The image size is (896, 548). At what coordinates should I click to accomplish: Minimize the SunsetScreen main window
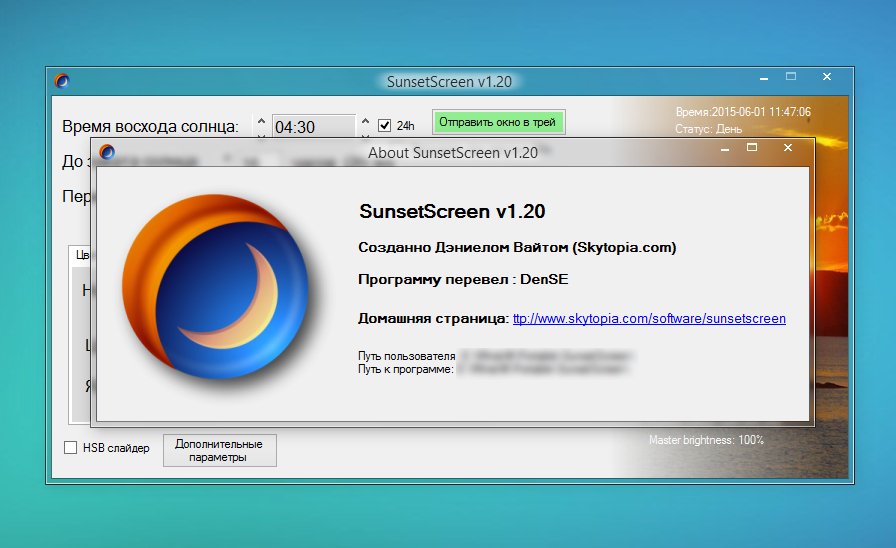763,78
